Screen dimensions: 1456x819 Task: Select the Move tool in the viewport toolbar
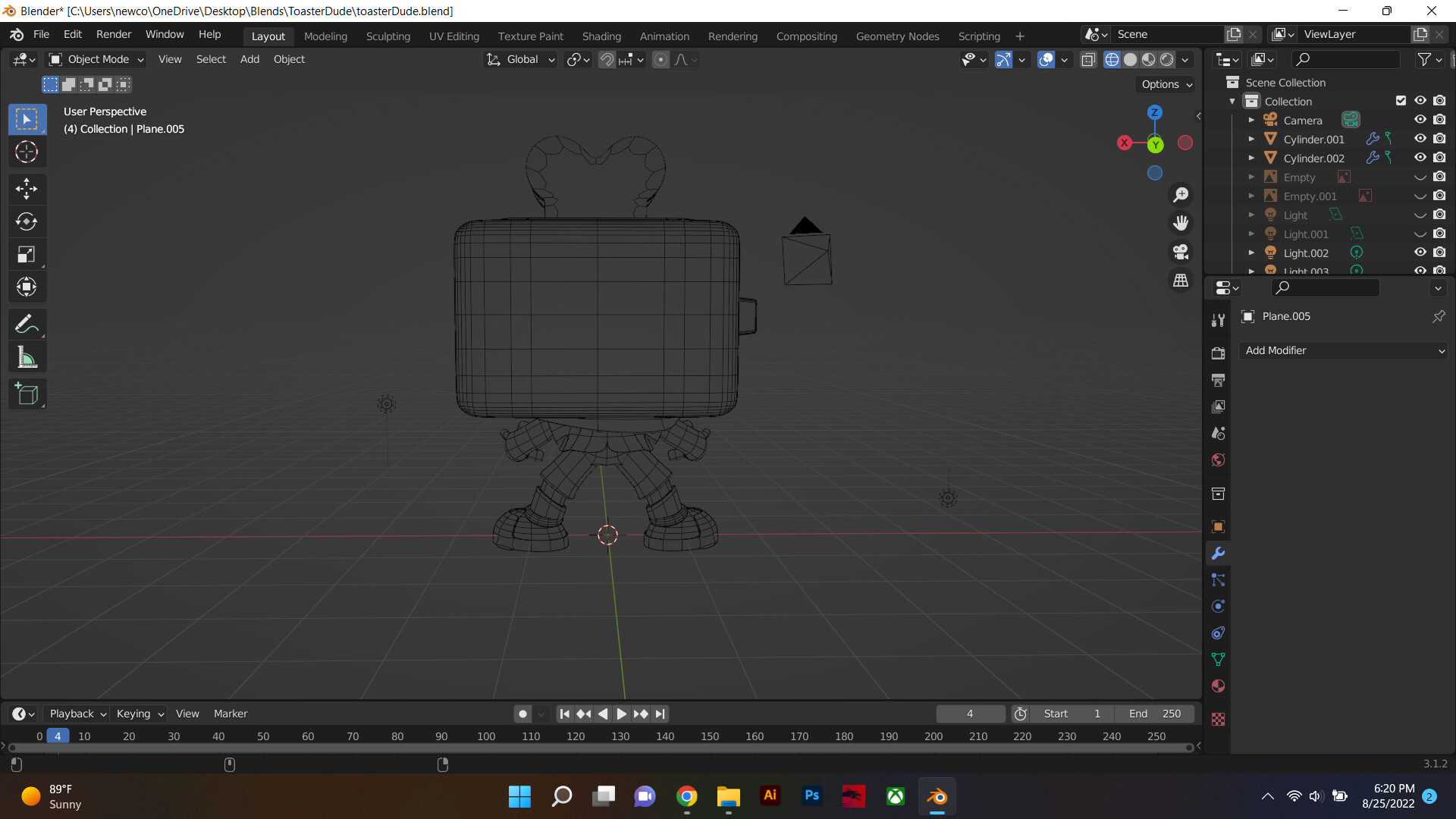click(27, 189)
